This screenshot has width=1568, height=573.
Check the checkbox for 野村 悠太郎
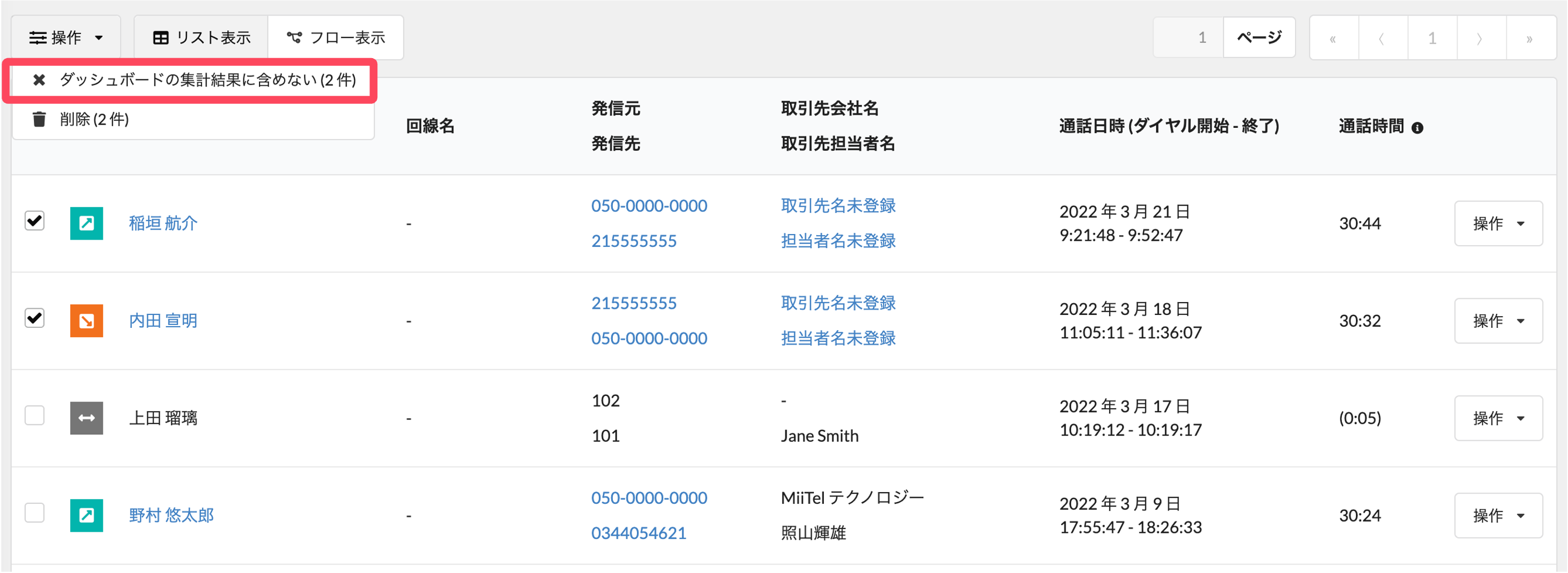[35, 513]
